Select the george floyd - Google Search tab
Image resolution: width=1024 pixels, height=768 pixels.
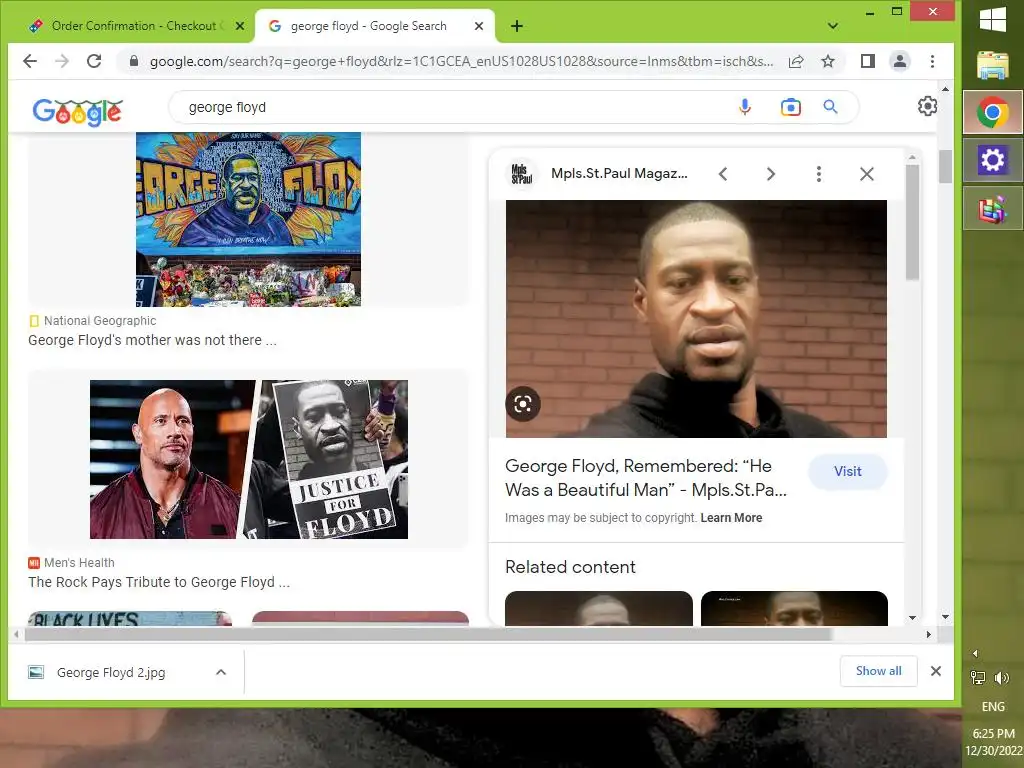click(x=375, y=26)
